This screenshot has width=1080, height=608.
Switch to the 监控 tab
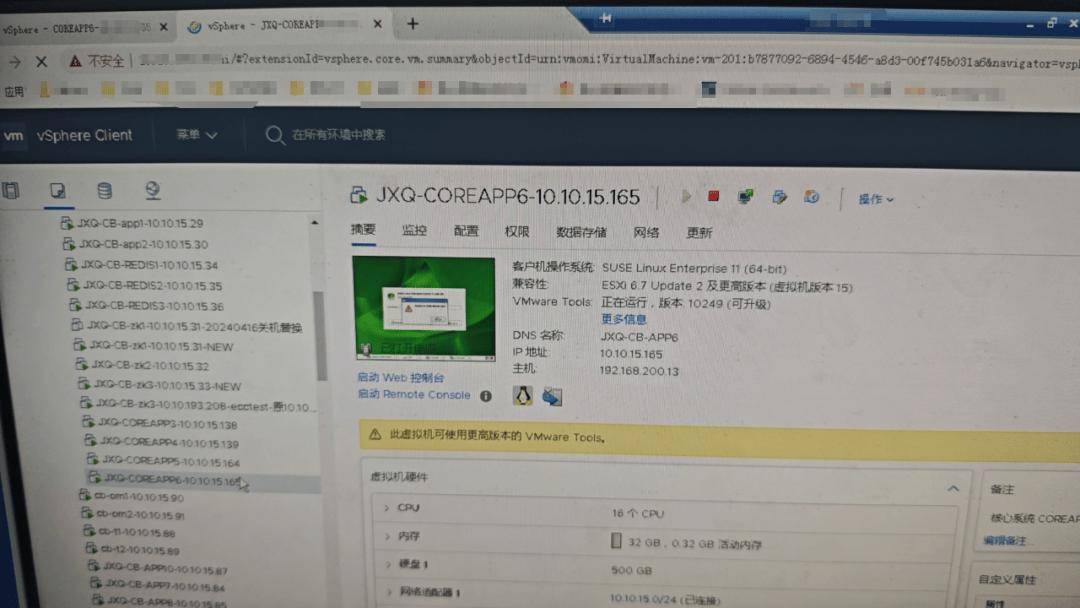414,230
